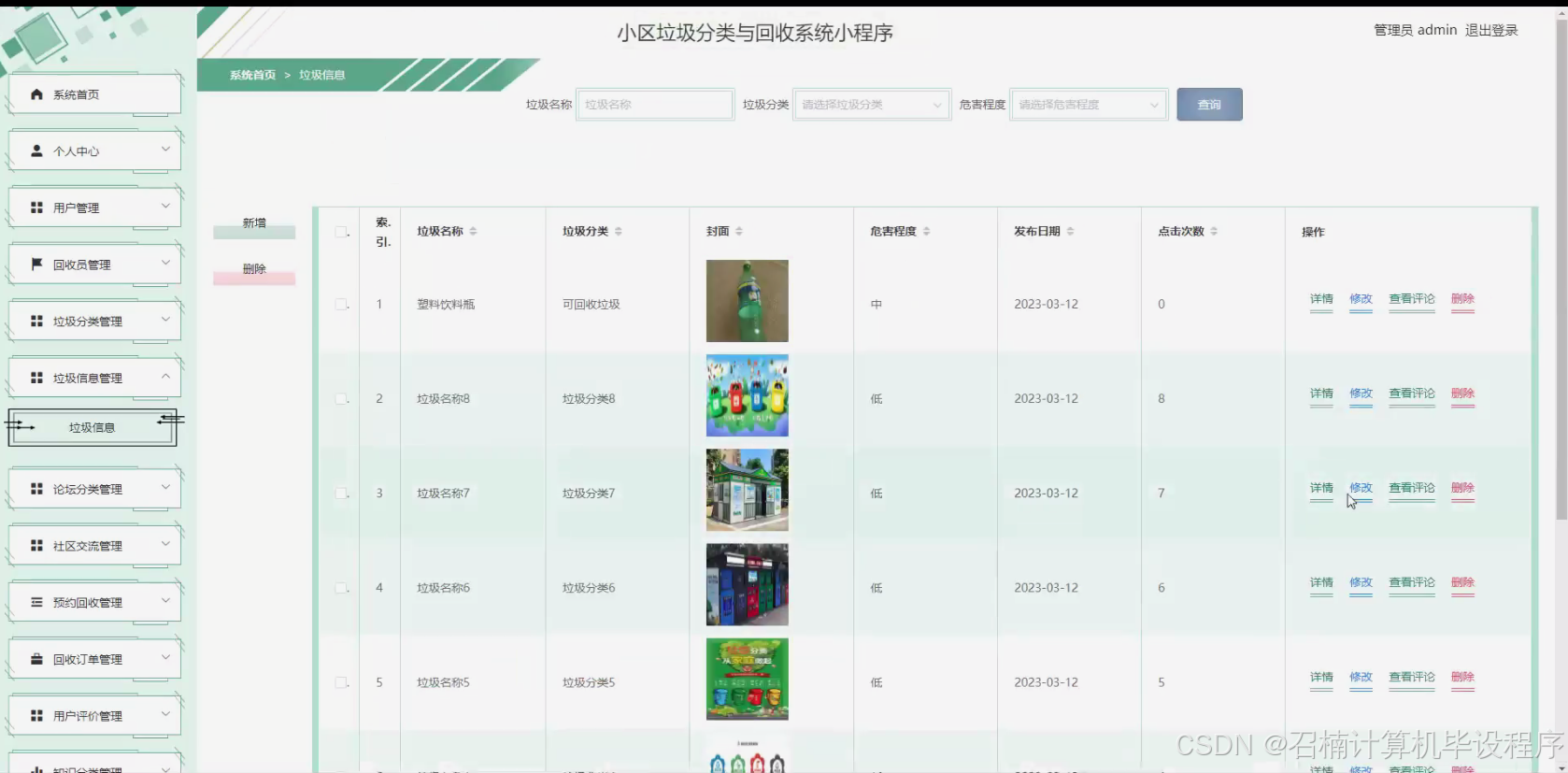Check the row for 塑料饮料瓶
1568x773 pixels.
tap(341, 304)
